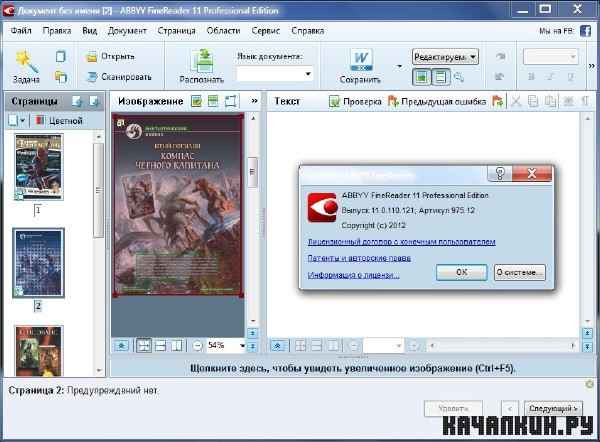The height and width of the screenshot is (442, 600).
Task: Toggle horizontal split view in Изображение pane
Action: click(160, 346)
